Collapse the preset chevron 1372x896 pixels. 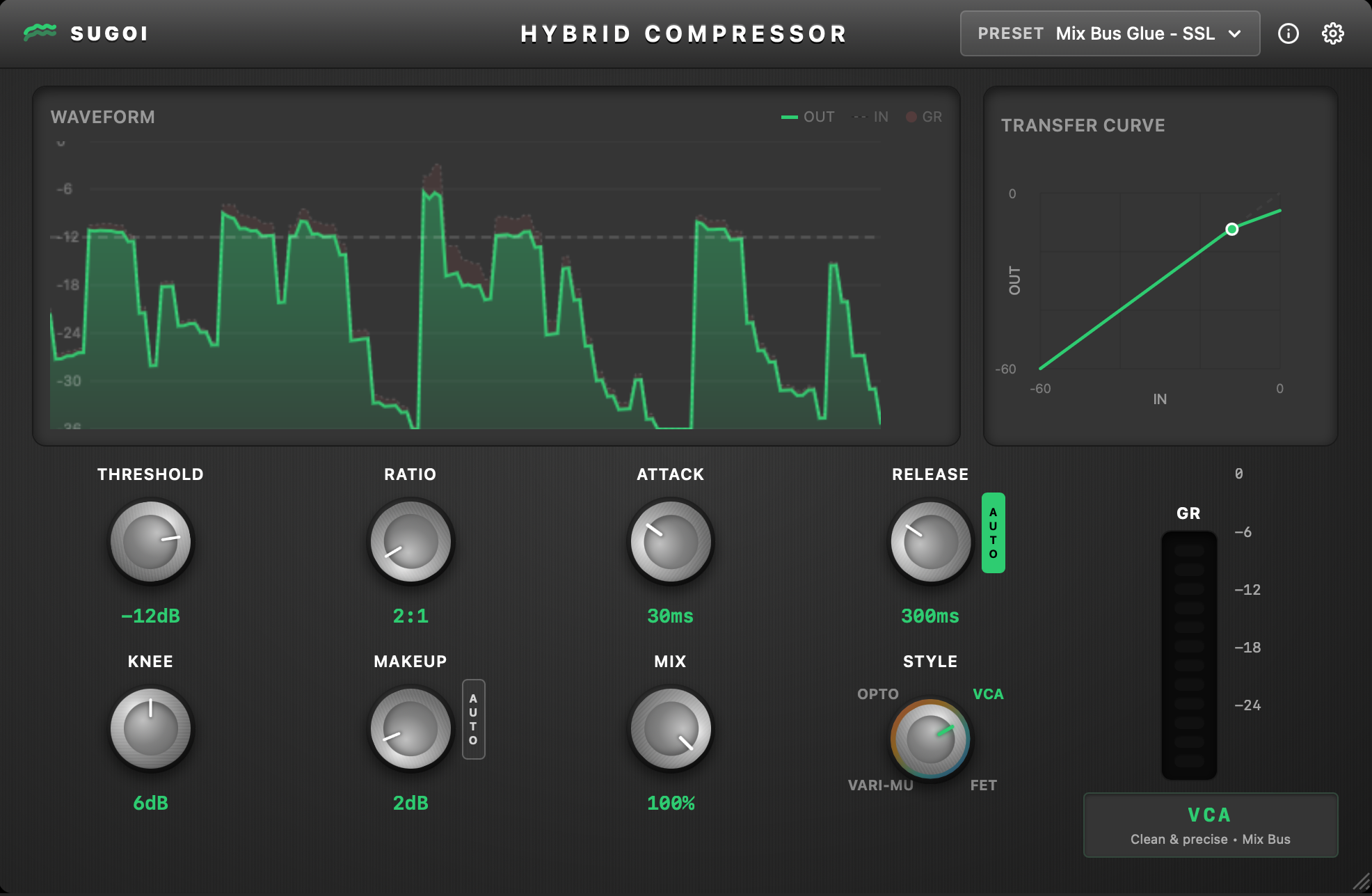1234,33
